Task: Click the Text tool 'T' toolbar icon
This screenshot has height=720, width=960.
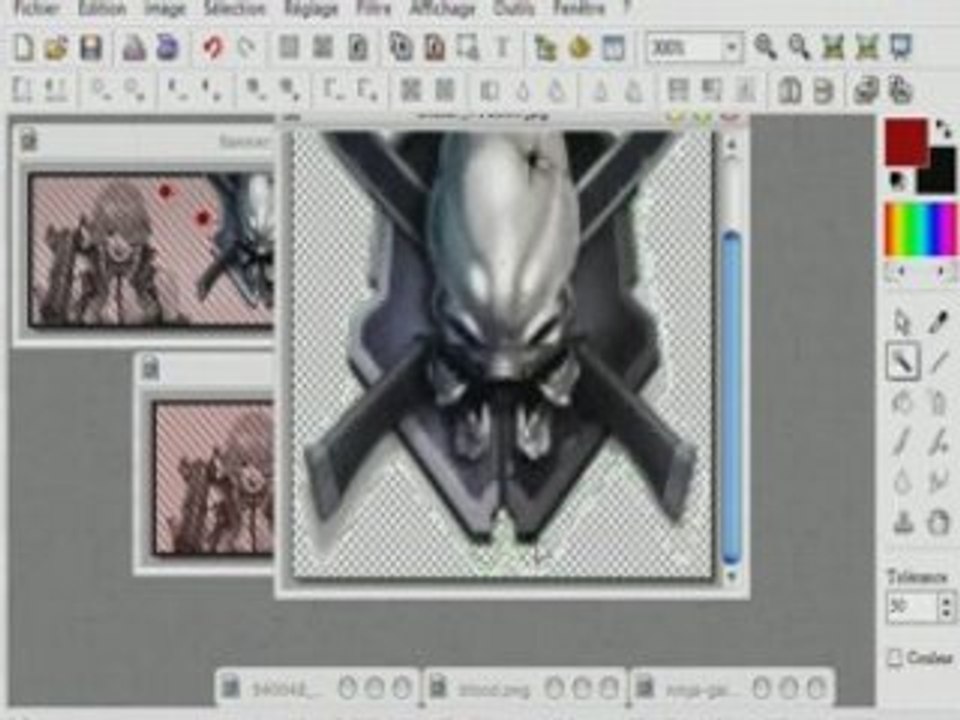Action: pos(502,48)
